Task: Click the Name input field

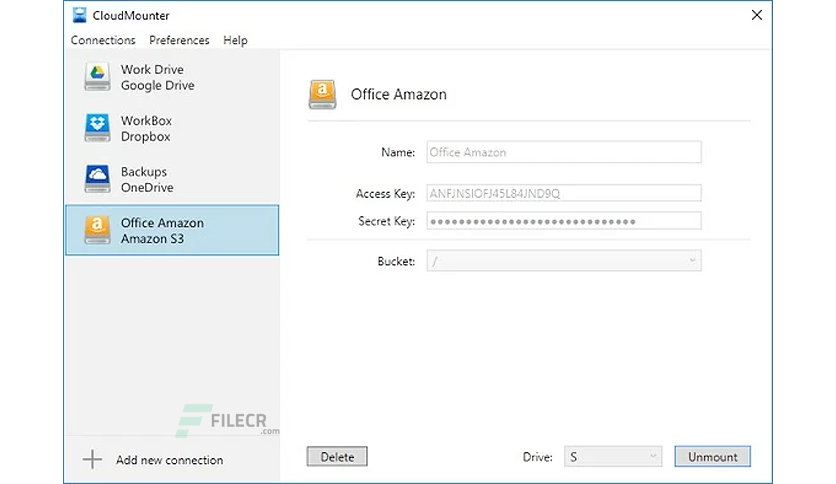Action: (564, 152)
